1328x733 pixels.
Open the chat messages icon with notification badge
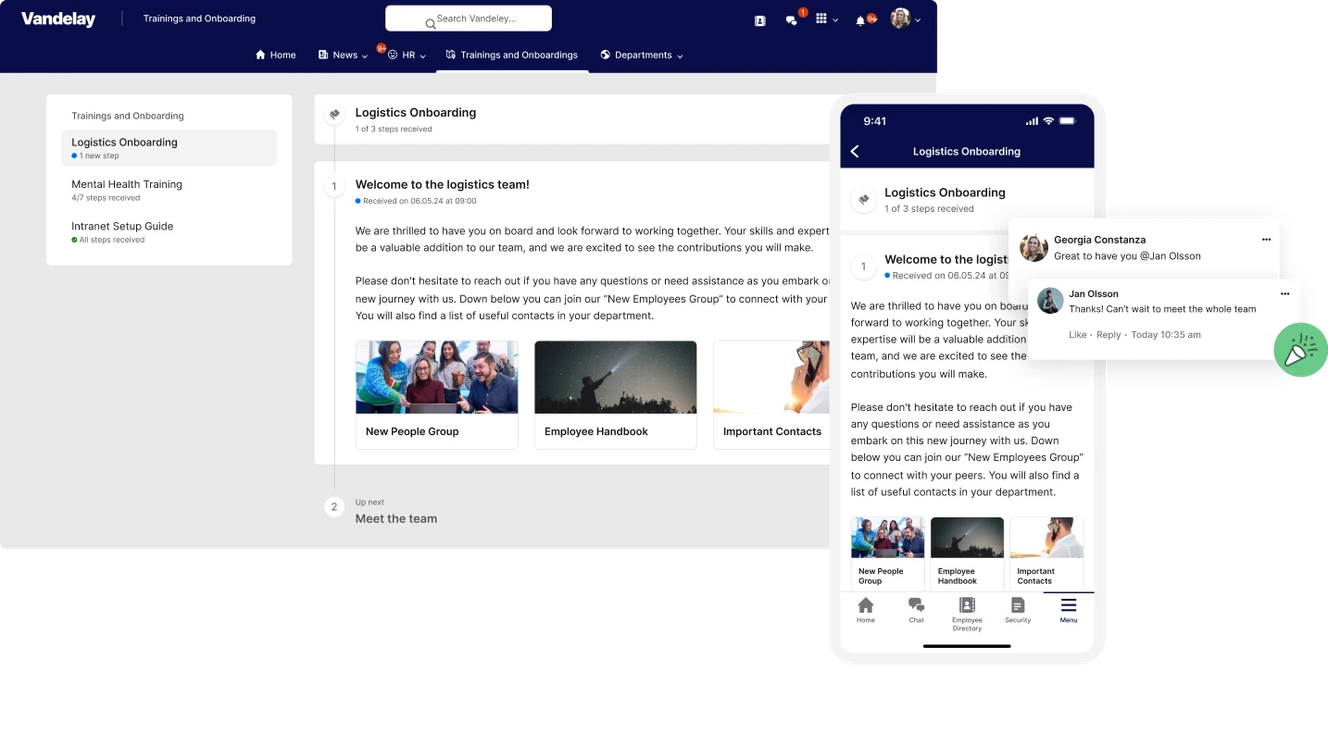[792, 18]
